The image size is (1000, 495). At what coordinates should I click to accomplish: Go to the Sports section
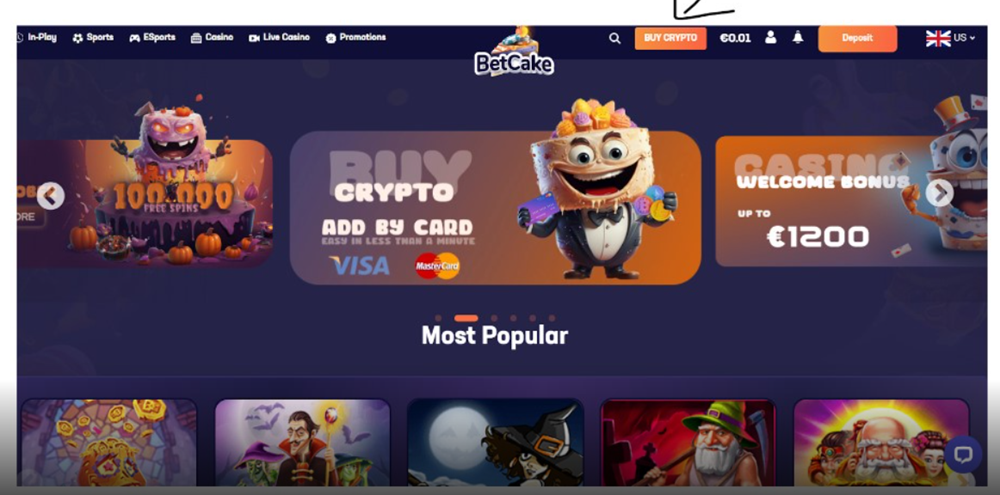click(93, 38)
